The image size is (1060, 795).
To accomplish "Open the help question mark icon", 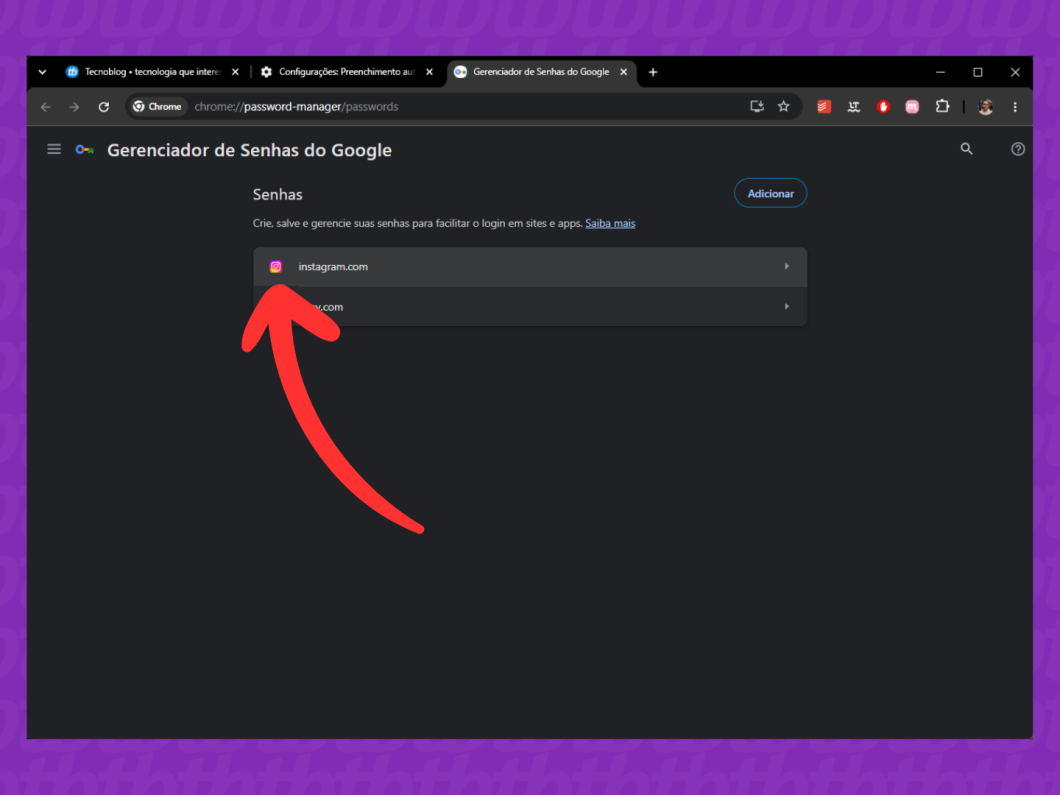I will pos(1017,149).
